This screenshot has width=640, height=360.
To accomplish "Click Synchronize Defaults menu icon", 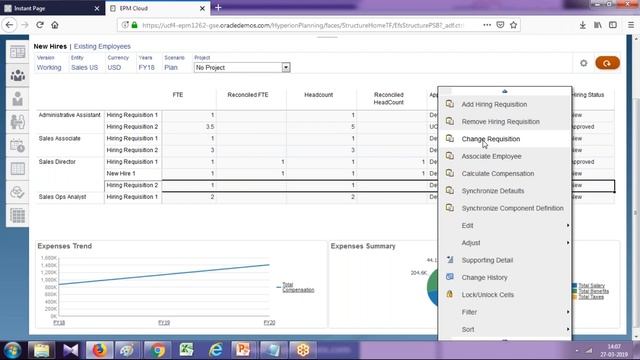I will 449,191.
